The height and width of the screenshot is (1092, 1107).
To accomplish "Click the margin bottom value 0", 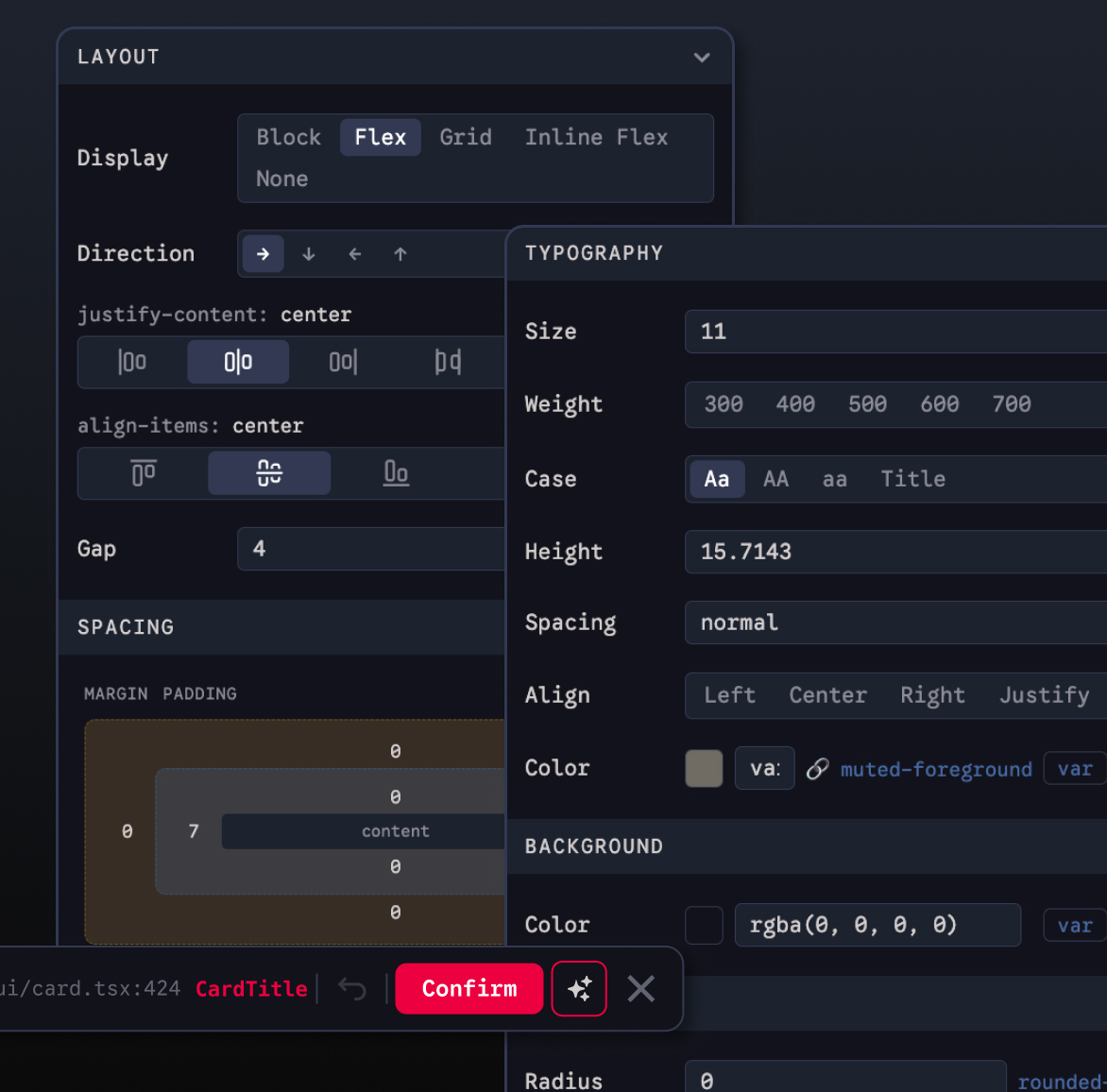I will [396, 913].
